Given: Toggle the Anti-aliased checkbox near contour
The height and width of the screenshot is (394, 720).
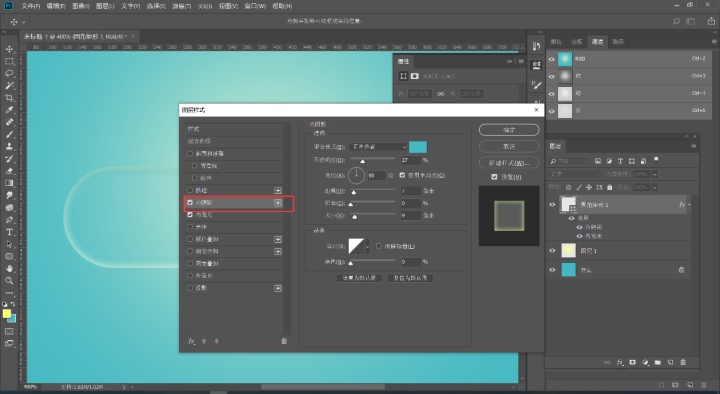Looking at the screenshot, I should 379,246.
